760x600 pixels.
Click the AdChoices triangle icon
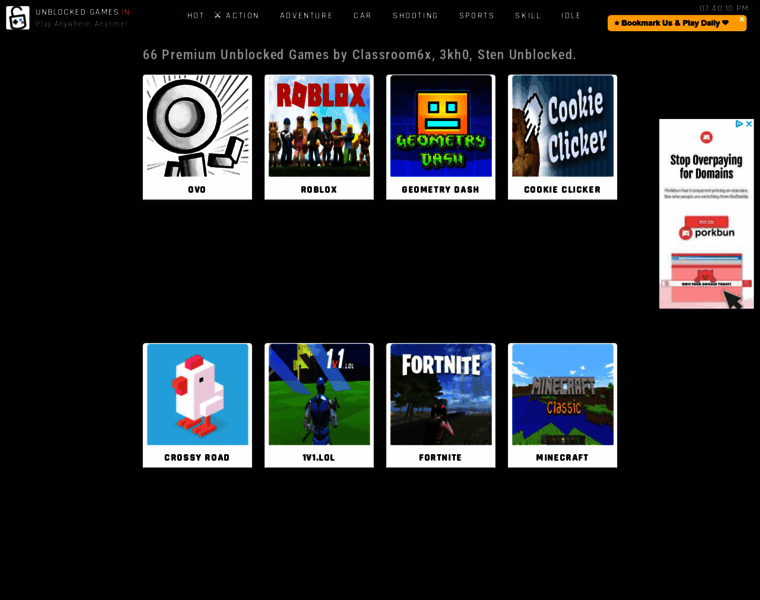[x=739, y=124]
